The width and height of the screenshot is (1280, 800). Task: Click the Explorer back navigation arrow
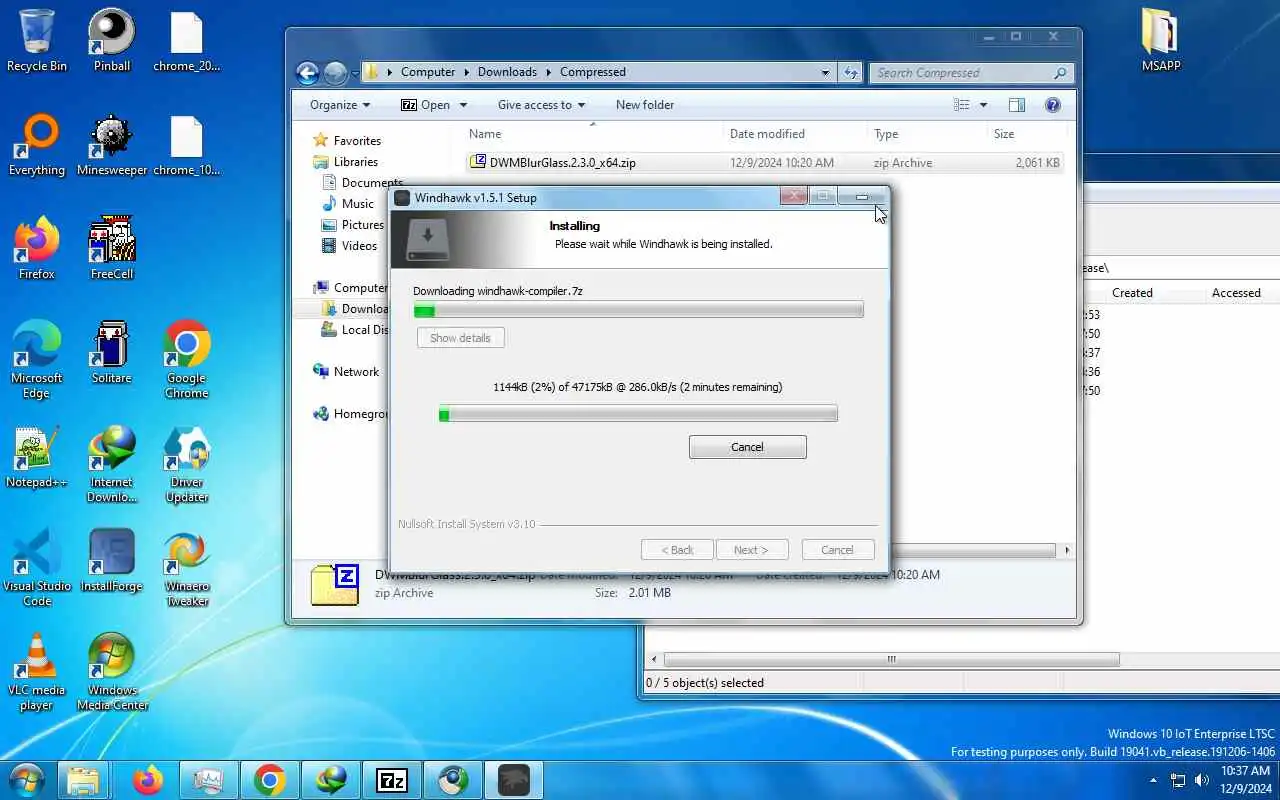pos(307,72)
